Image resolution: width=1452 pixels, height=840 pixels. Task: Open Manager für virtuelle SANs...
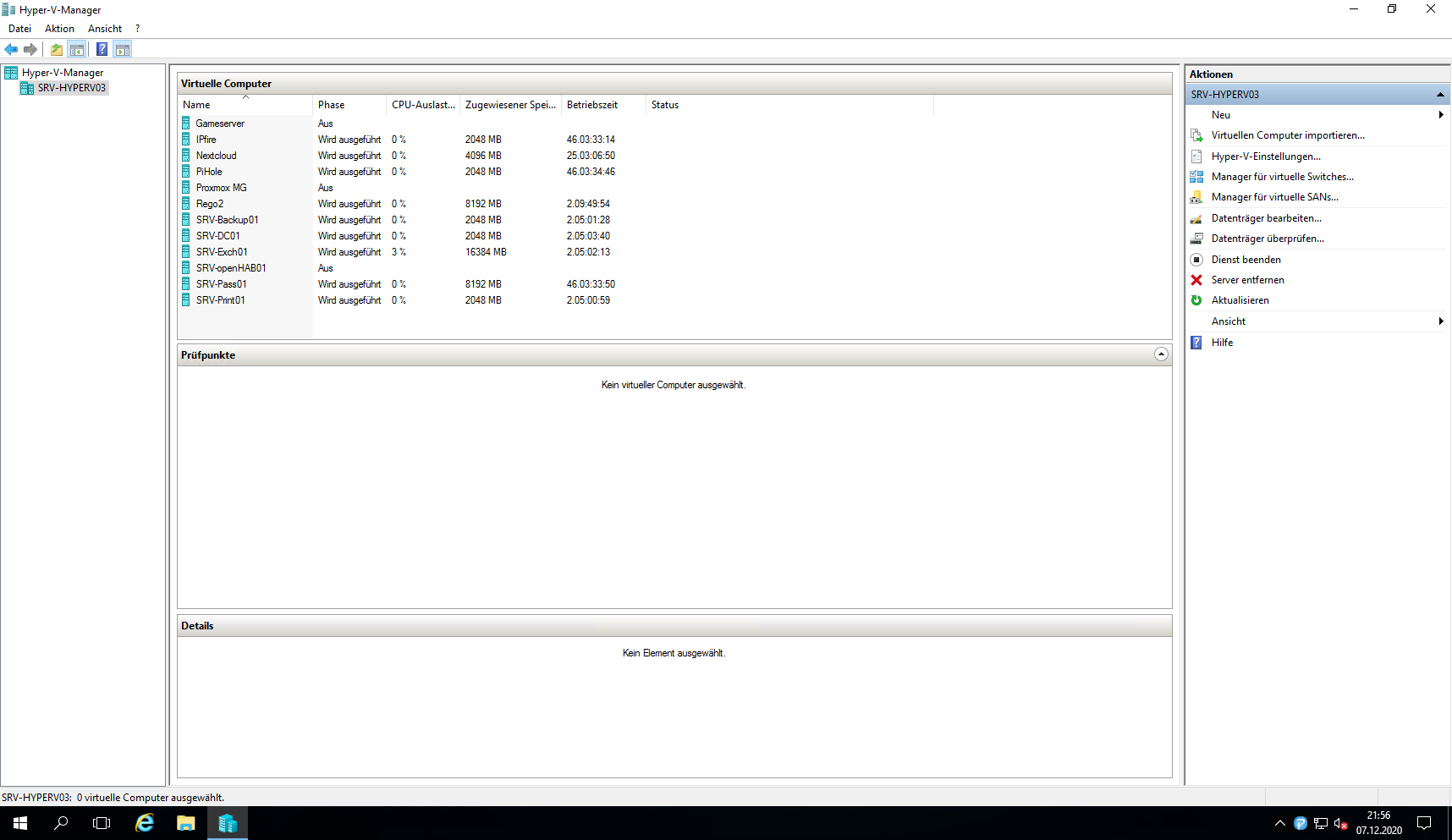1274,197
